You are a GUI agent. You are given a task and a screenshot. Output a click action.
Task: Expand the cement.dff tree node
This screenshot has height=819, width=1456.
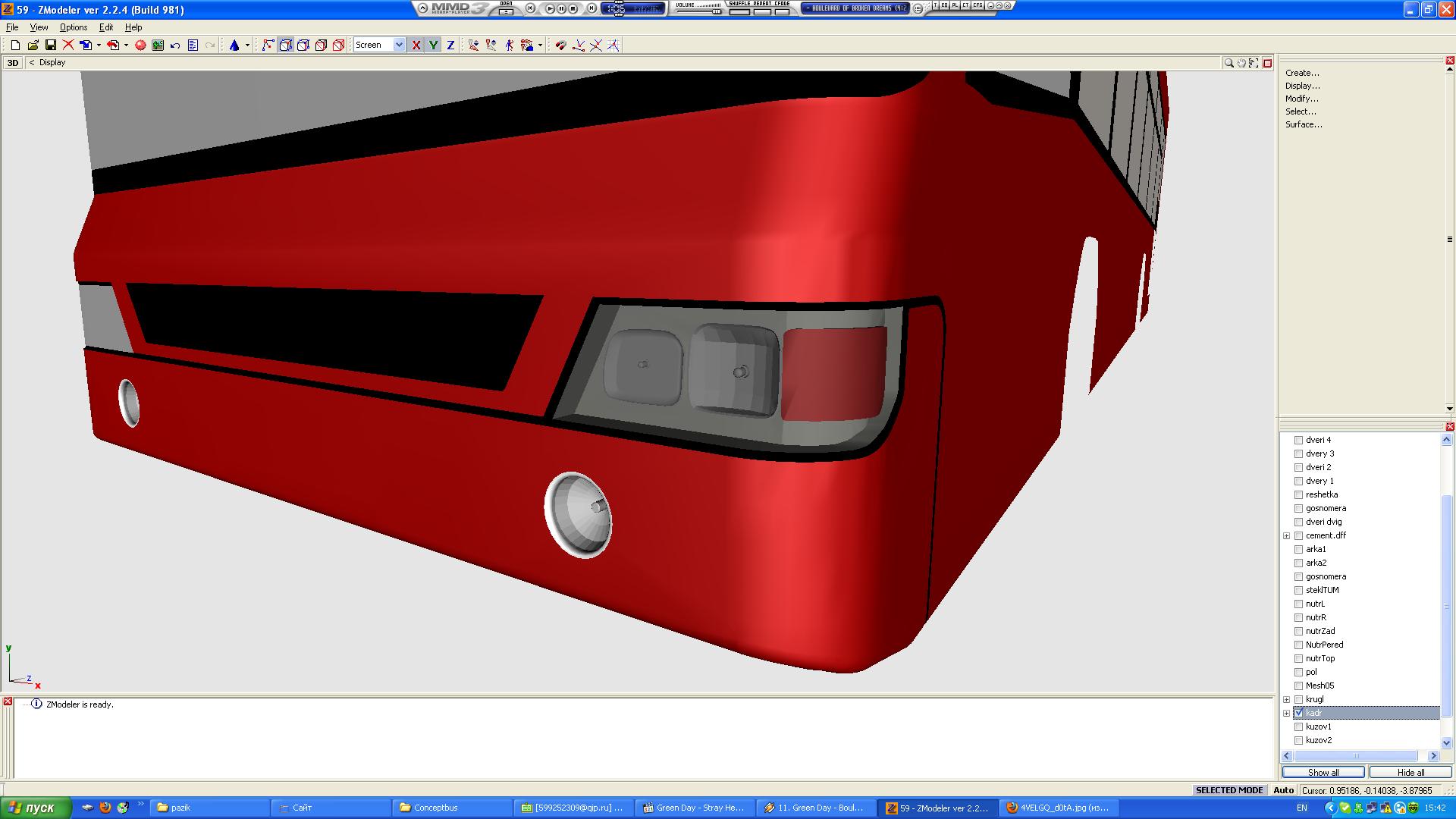pyautogui.click(x=1287, y=535)
